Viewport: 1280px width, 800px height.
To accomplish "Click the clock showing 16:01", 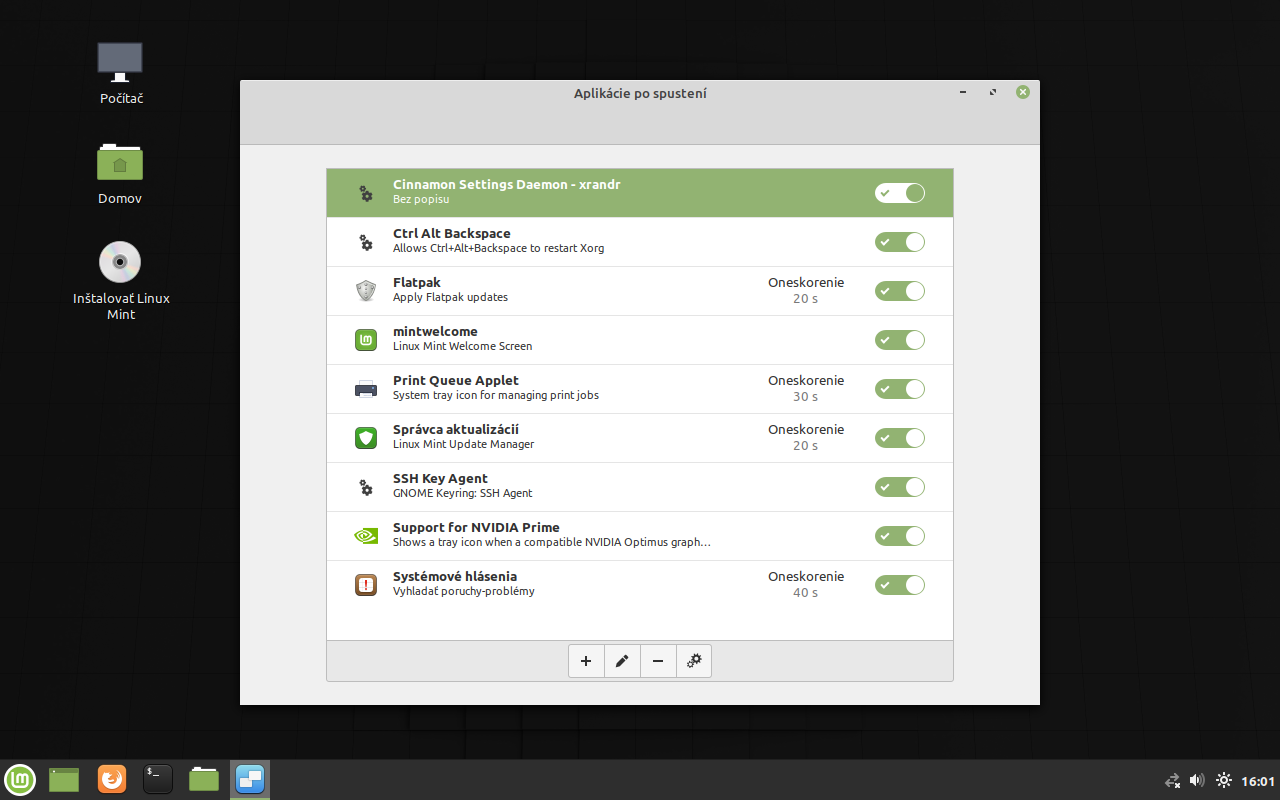I will [x=1258, y=781].
